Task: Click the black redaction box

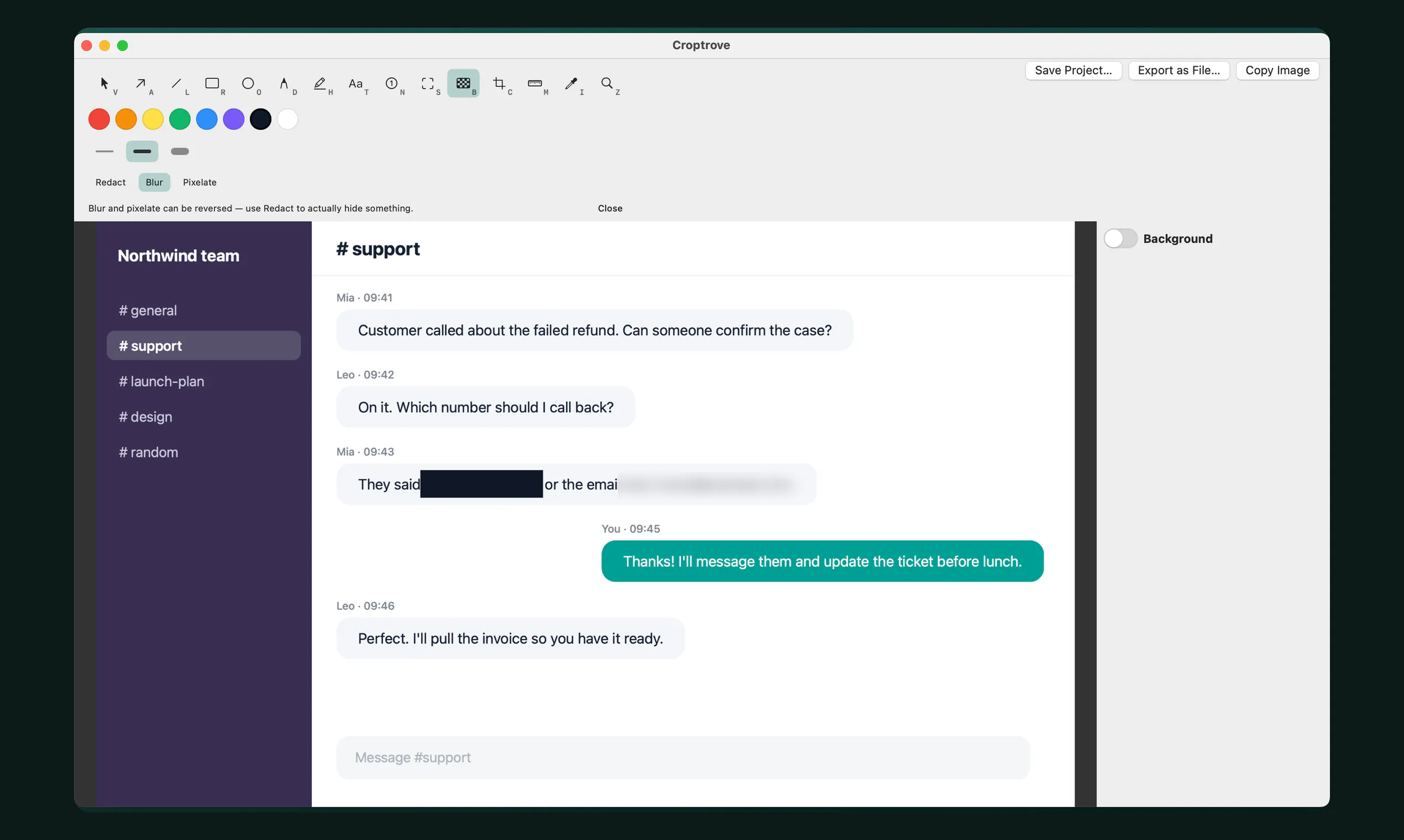Action: pyautogui.click(x=481, y=484)
